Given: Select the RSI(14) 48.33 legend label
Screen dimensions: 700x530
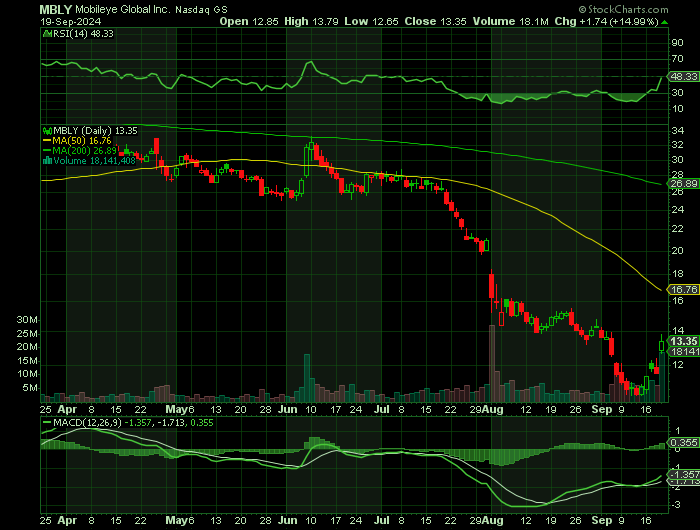Looking at the screenshot, I should click(x=83, y=33).
